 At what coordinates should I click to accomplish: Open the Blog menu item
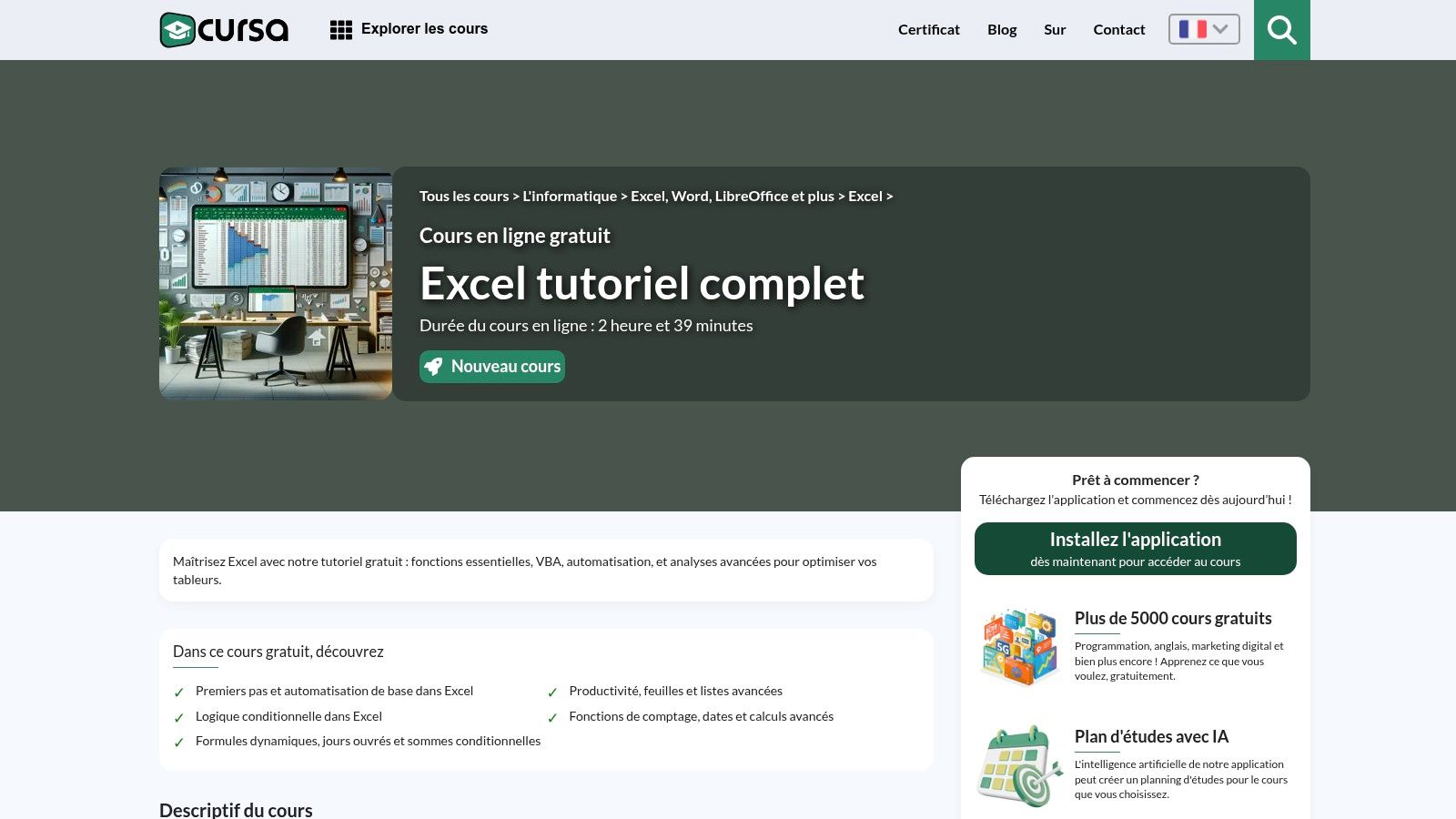1002,29
